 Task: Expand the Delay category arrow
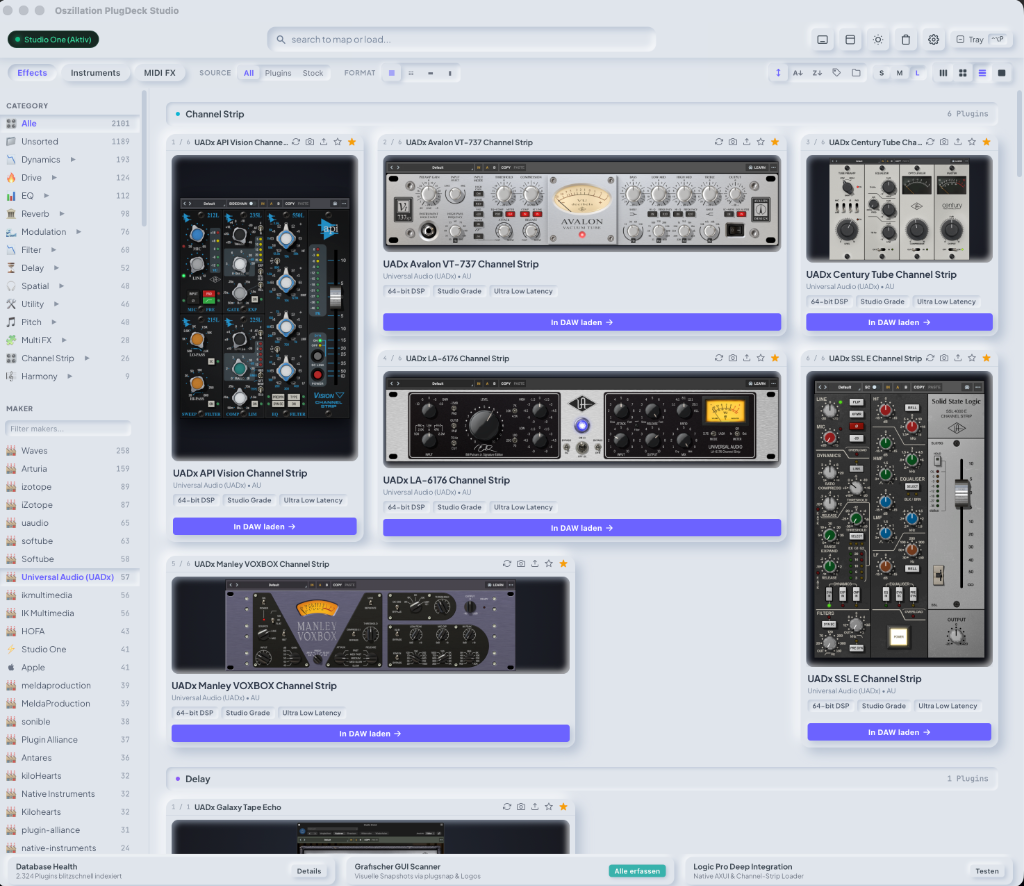click(x=56, y=268)
